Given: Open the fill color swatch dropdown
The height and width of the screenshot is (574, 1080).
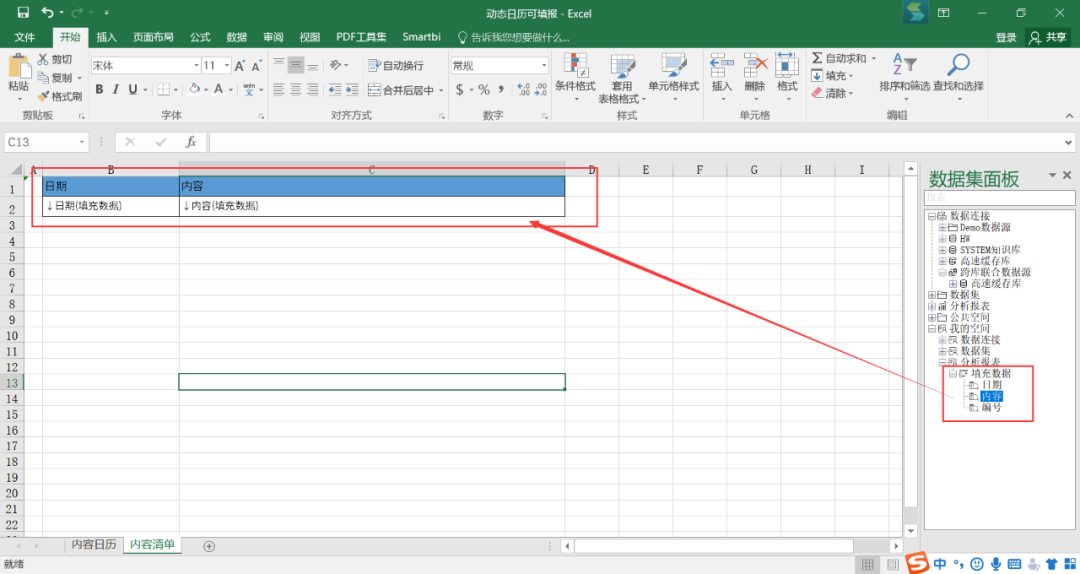Looking at the screenshot, I should tap(206, 90).
